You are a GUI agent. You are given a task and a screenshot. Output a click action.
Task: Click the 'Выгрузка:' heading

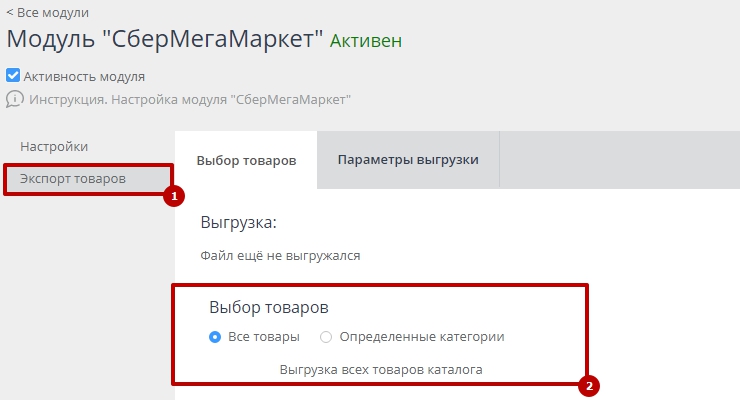point(238,222)
